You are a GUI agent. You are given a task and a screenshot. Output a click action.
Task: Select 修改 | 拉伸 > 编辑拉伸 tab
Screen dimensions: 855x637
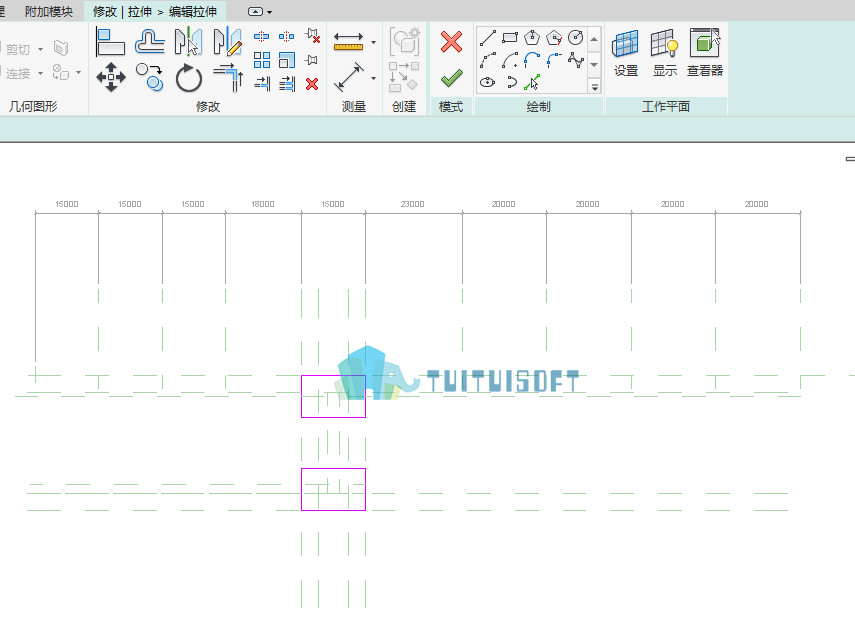tap(154, 11)
